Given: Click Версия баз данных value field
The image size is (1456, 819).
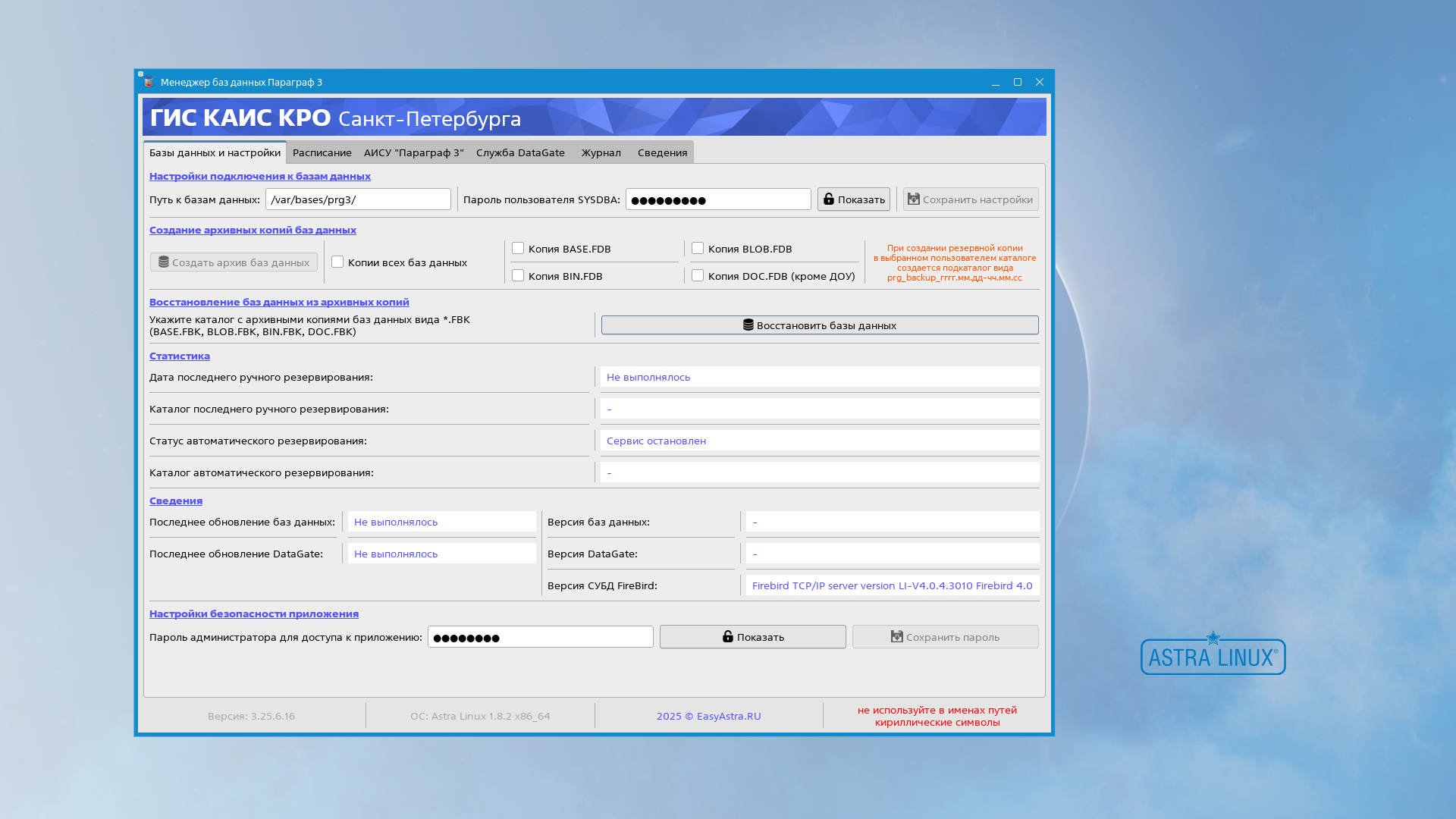Looking at the screenshot, I should tap(893, 522).
